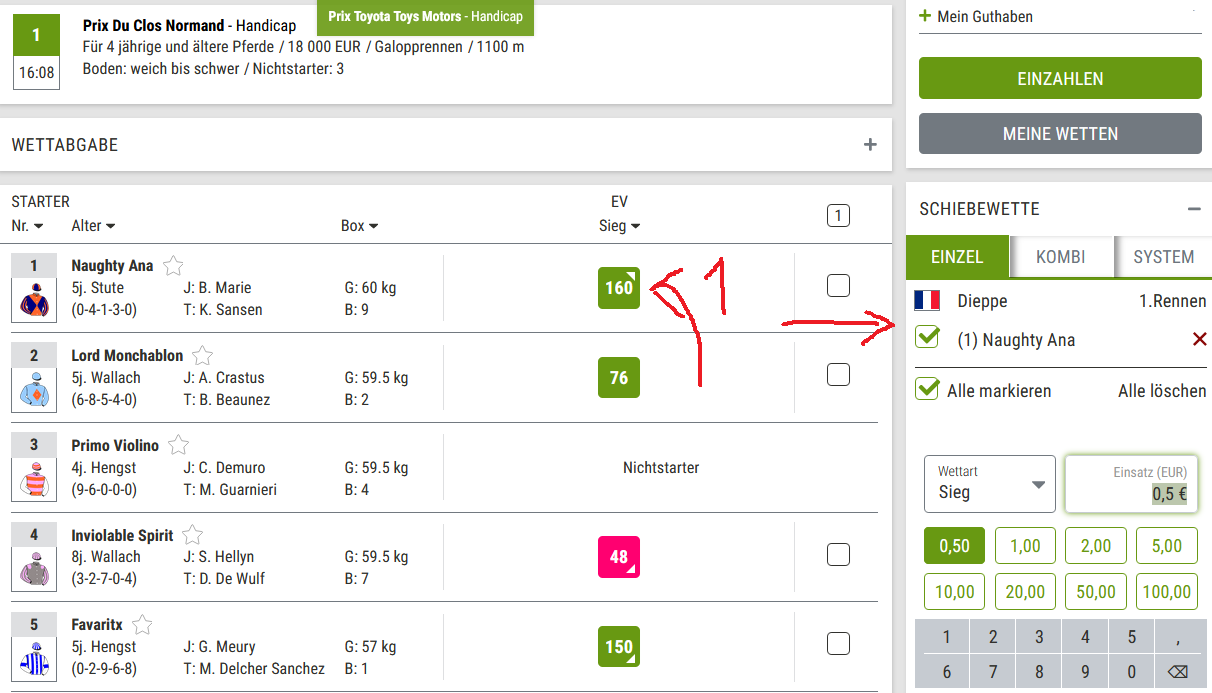Open the Wettart Sieg dropdown
Screen dimensions: 1212x693
point(990,484)
